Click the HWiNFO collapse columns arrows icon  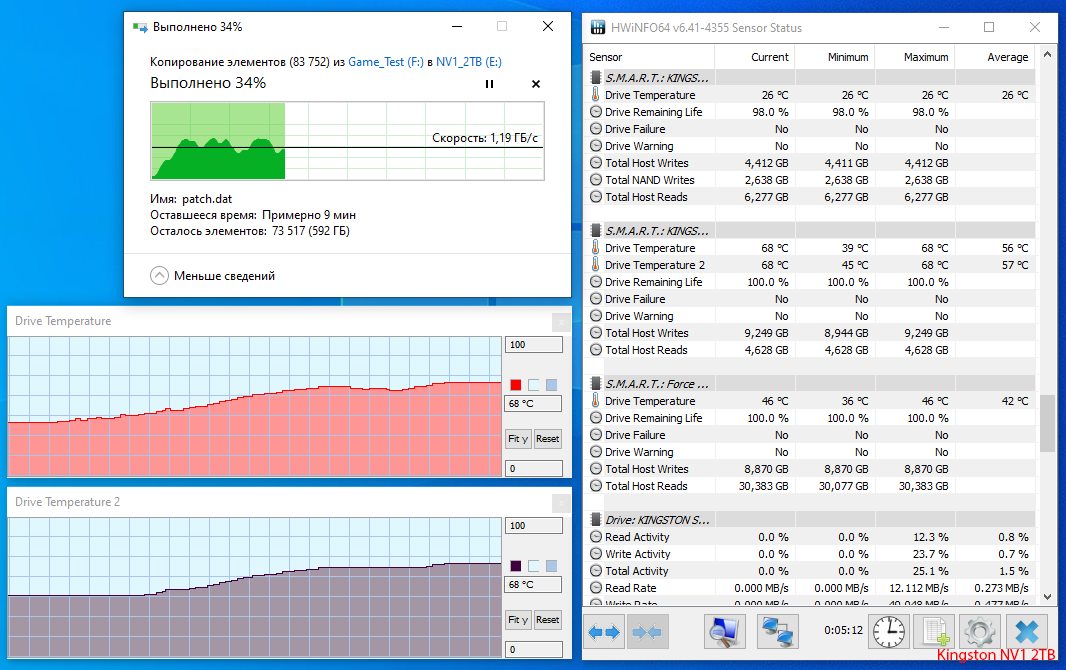647,632
